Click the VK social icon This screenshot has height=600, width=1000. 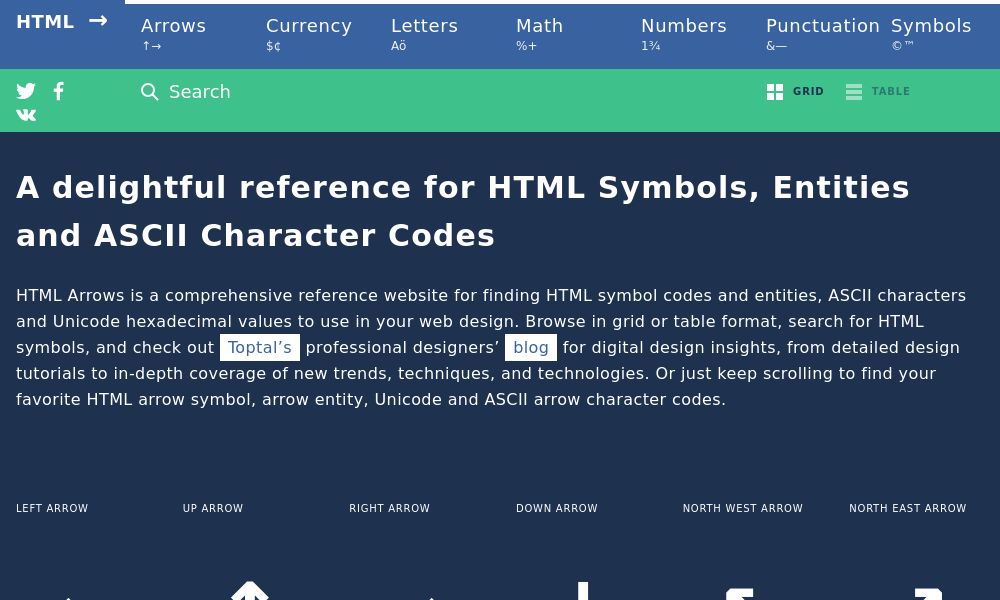tap(26, 114)
